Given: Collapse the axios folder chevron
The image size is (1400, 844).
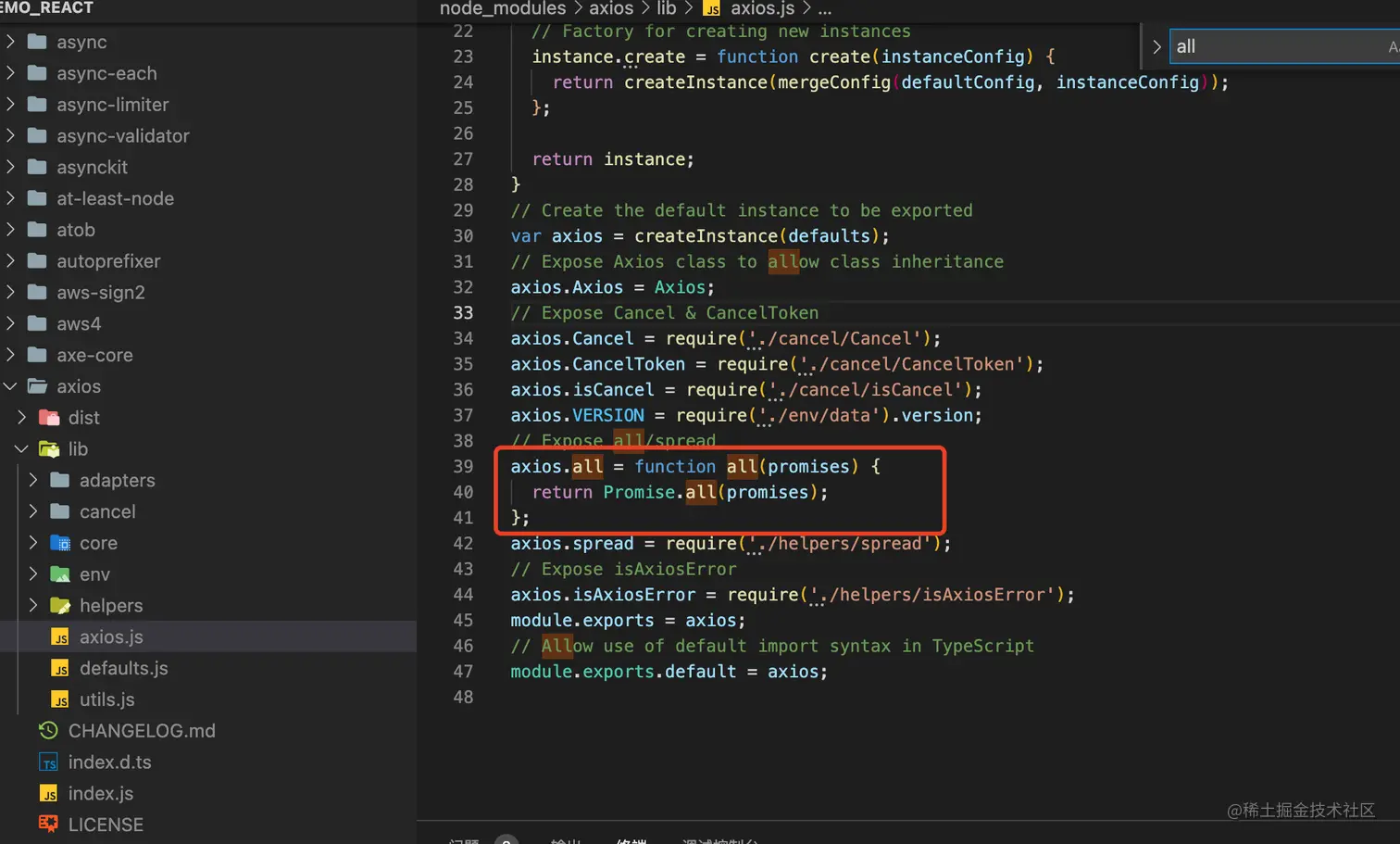Looking at the screenshot, I should pos(10,386).
